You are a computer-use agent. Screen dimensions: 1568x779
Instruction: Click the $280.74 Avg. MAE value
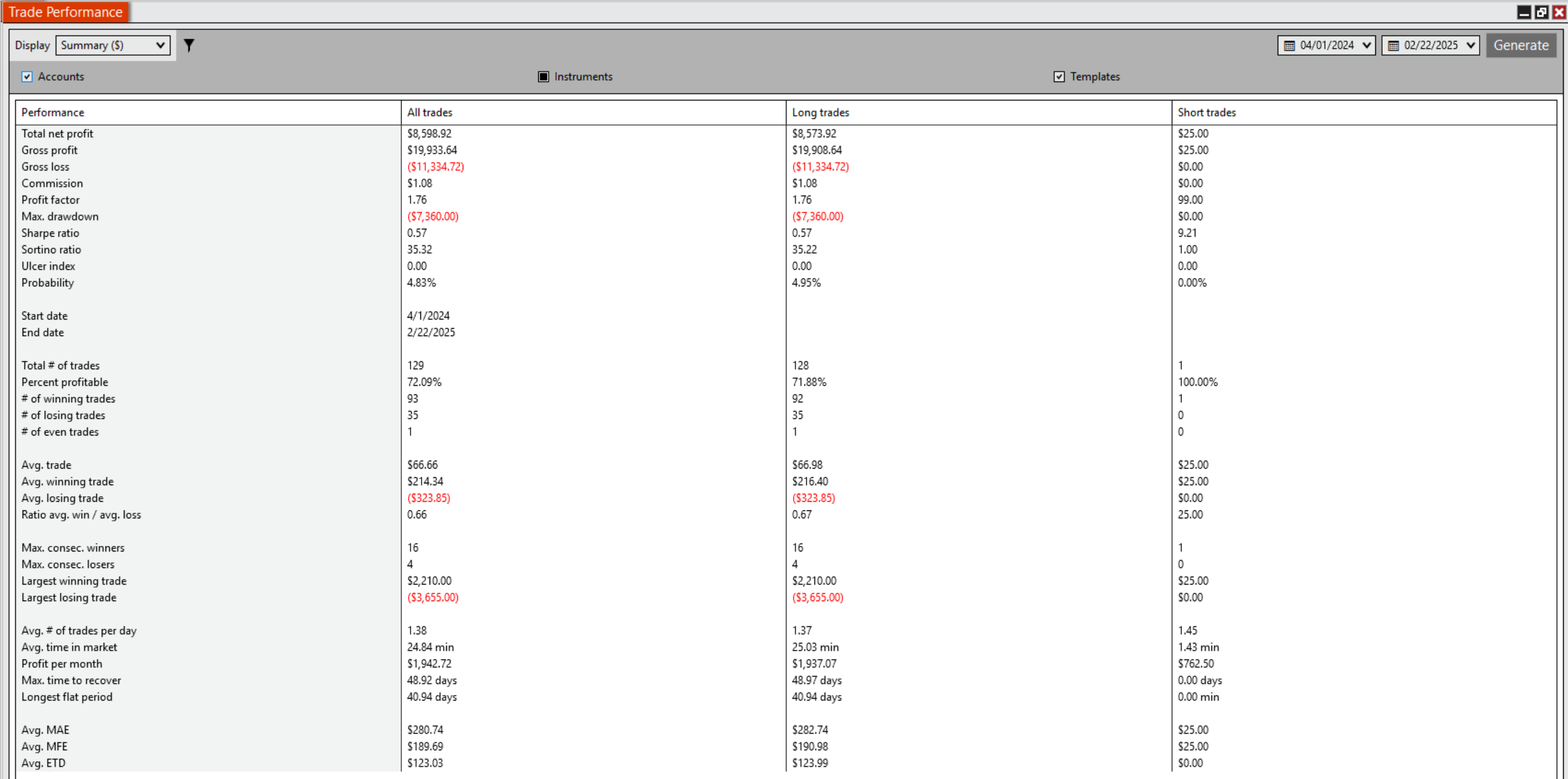pyautogui.click(x=425, y=730)
